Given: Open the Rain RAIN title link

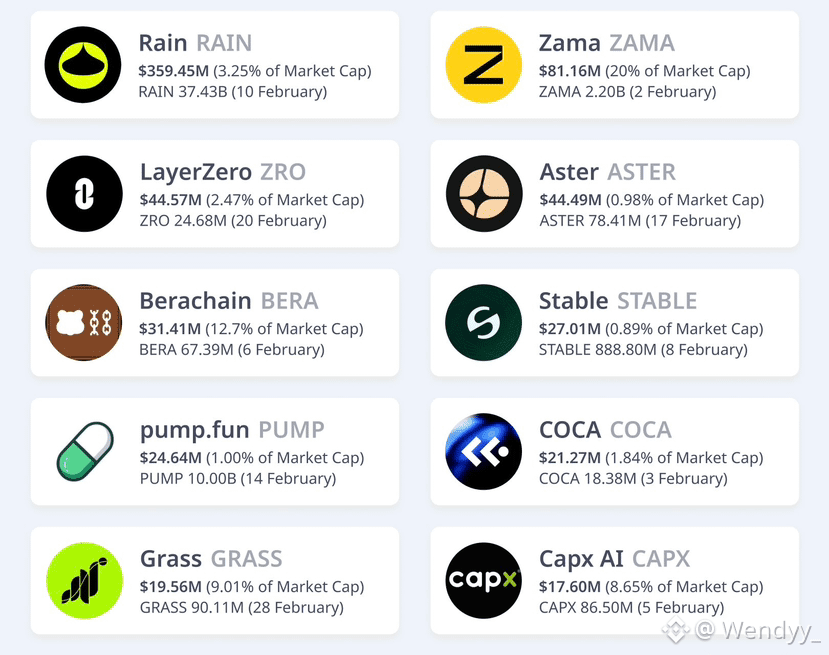Looking at the screenshot, I should tap(195, 43).
